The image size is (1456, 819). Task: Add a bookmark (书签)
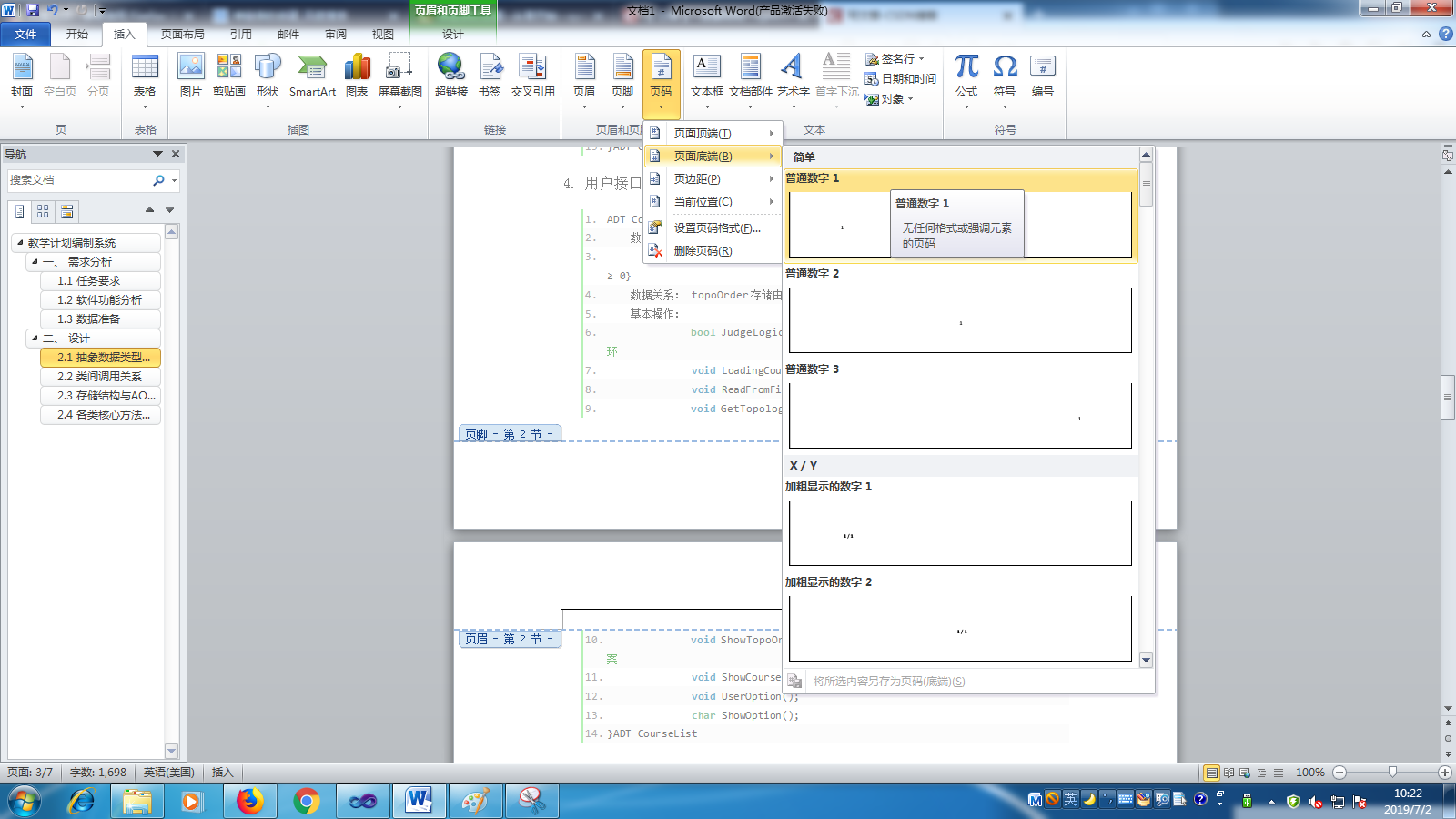[490, 76]
